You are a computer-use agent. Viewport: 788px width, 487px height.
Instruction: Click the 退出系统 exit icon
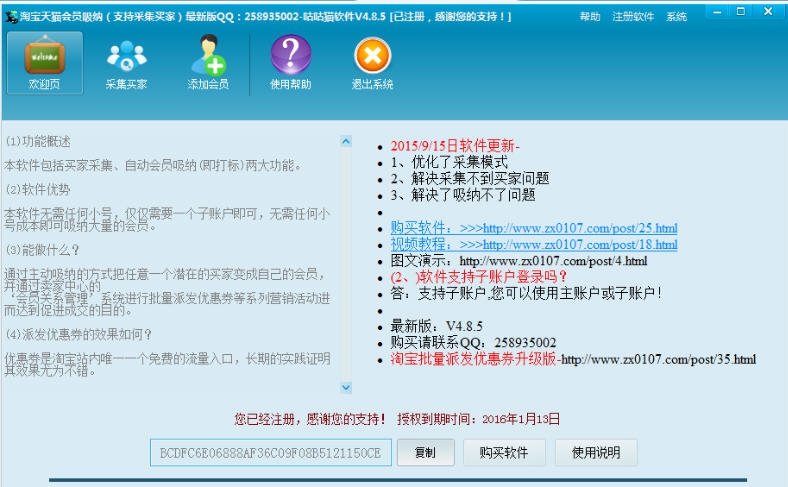click(x=372, y=63)
